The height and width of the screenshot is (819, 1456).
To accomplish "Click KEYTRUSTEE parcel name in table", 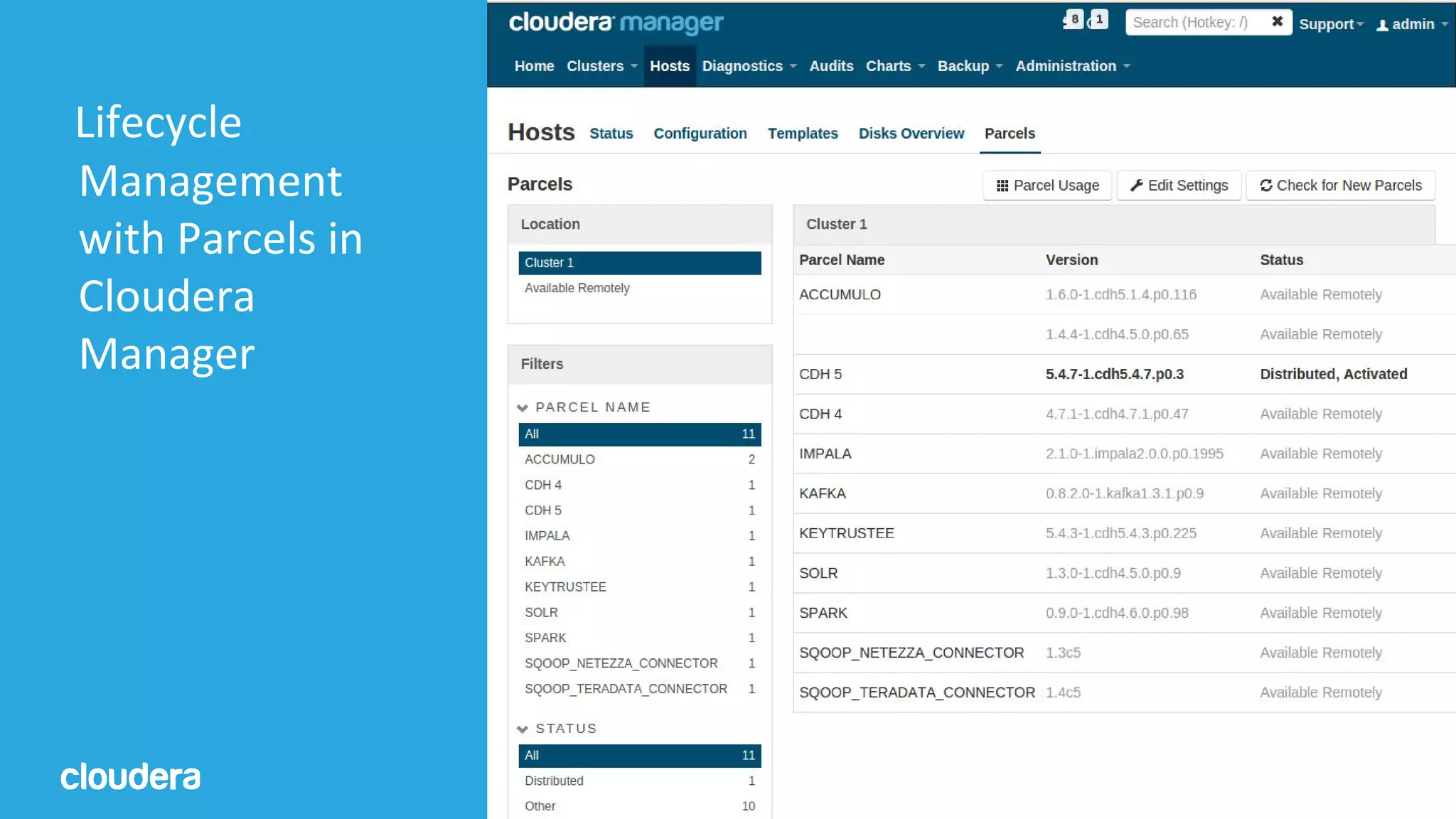I will (x=846, y=534).
